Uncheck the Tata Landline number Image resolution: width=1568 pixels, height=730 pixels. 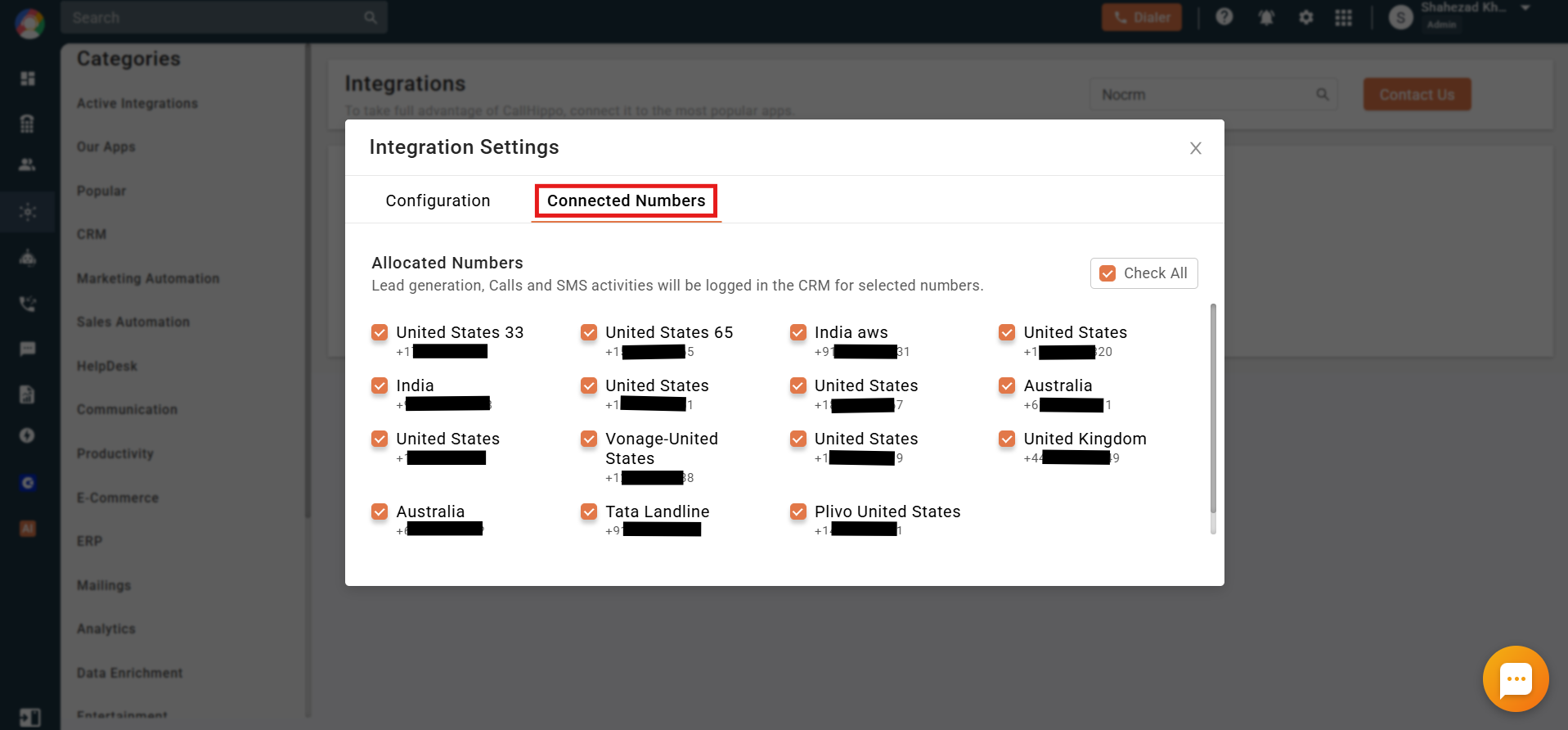[589, 511]
